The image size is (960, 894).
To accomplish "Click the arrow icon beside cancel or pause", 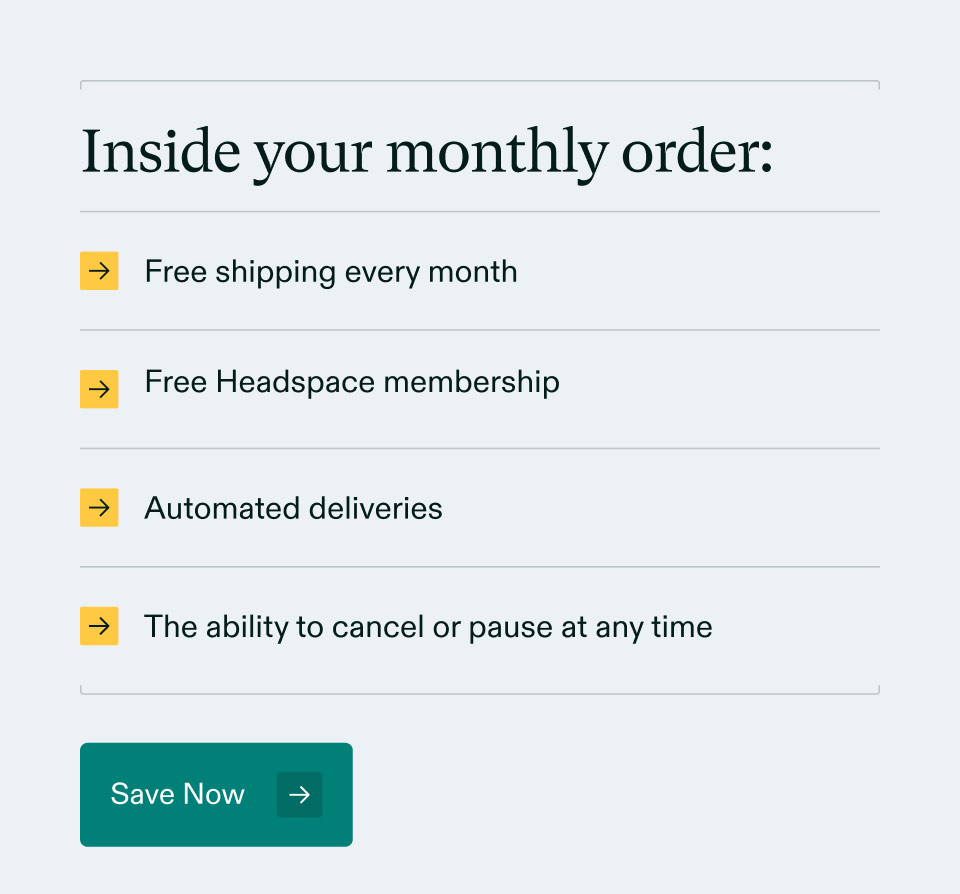I will (99, 626).
